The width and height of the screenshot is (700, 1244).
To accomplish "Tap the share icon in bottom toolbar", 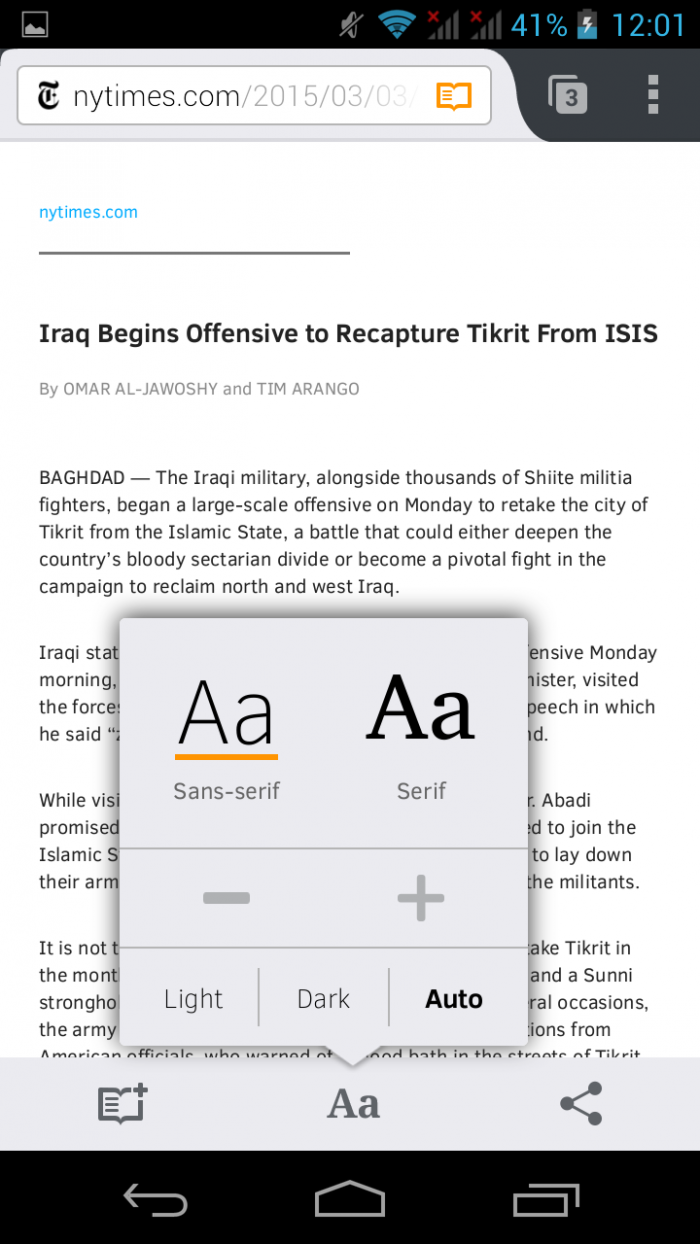I will 581,1104.
